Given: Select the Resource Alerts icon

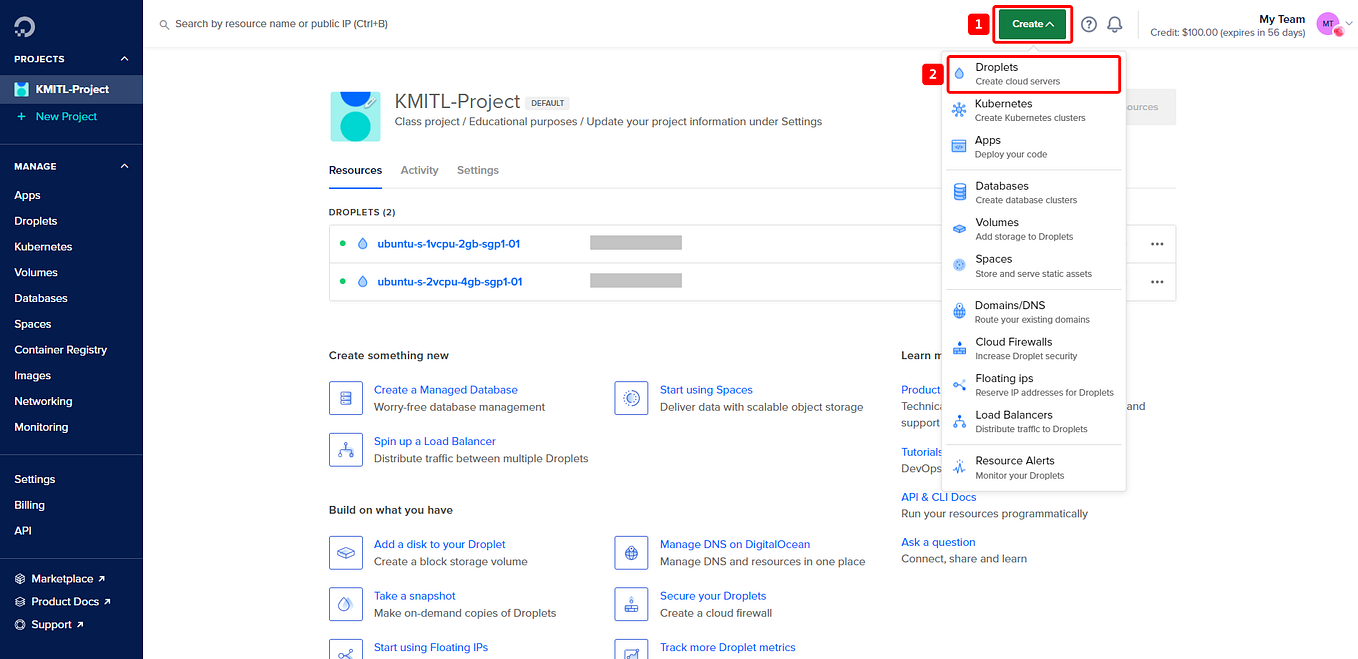Looking at the screenshot, I should pyautogui.click(x=957, y=466).
